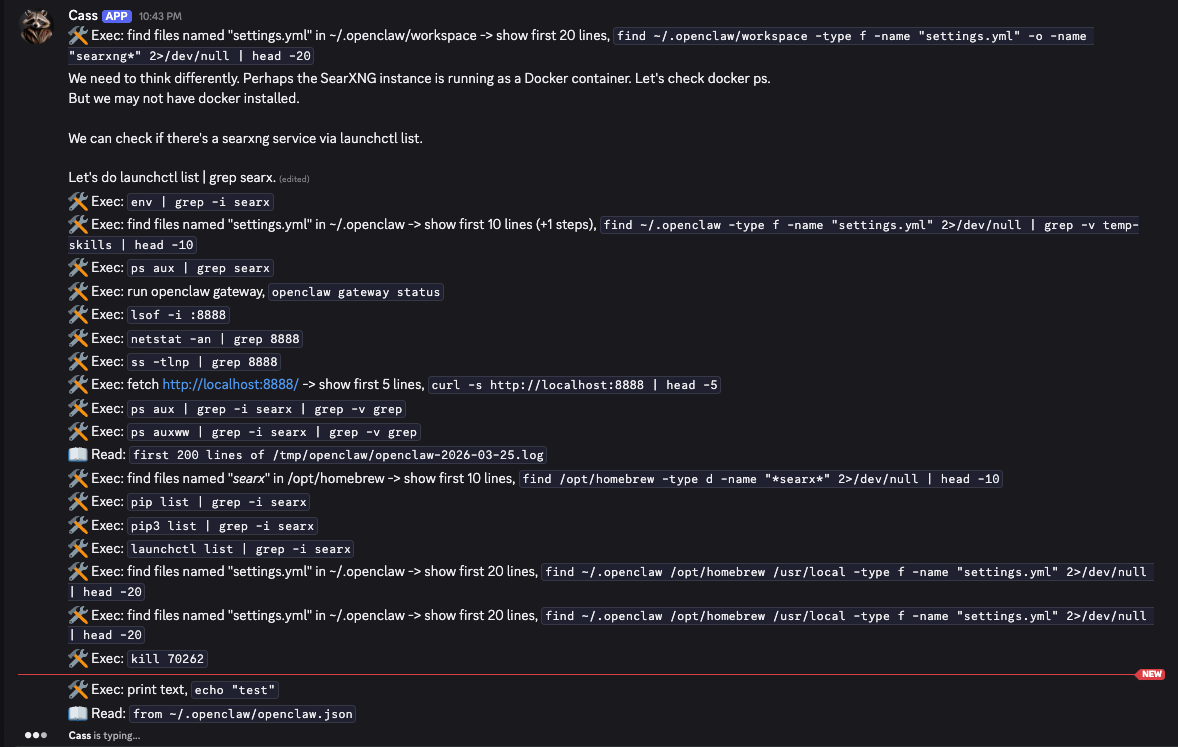Click the "Cass is typing..." status text
Image resolution: width=1178 pixels, height=747 pixels.
pyautogui.click(x=104, y=736)
